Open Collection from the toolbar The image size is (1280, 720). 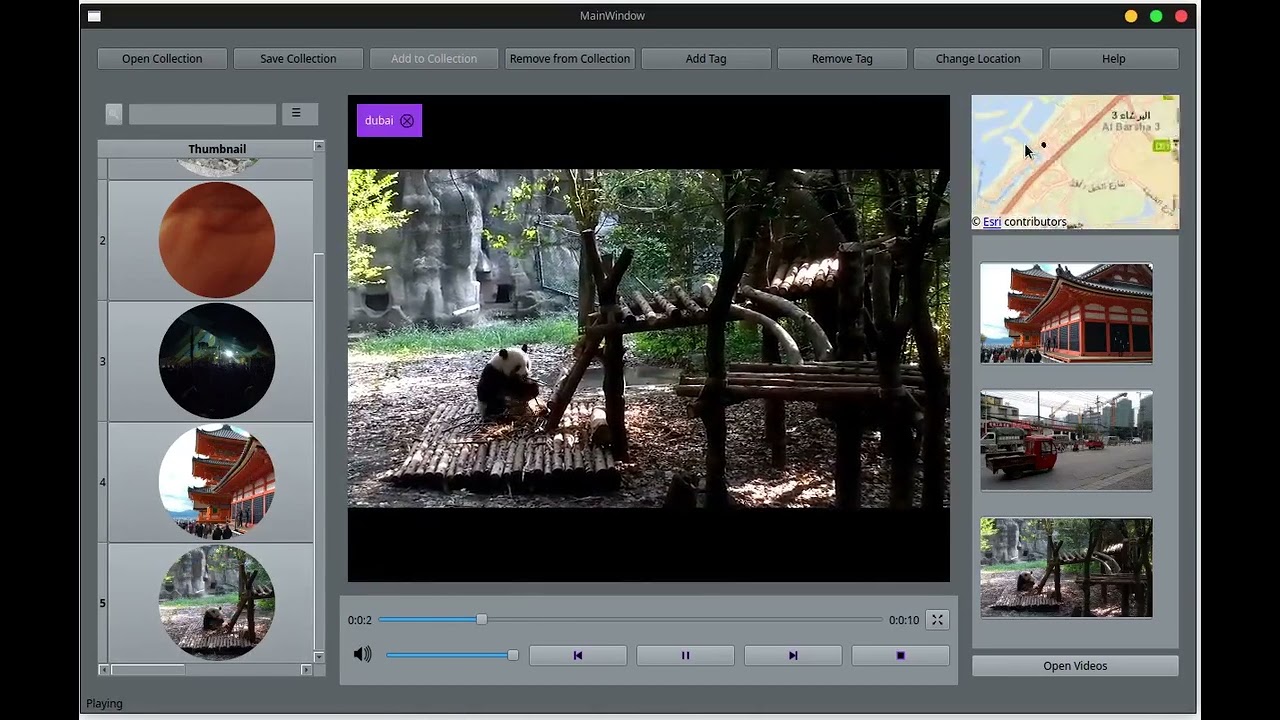tap(162, 59)
